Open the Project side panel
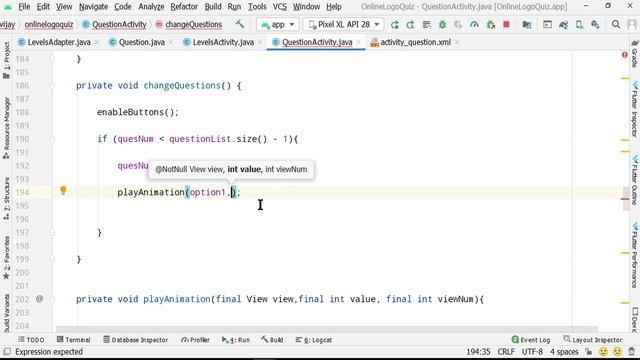This screenshot has width=640, height=360. point(6,60)
